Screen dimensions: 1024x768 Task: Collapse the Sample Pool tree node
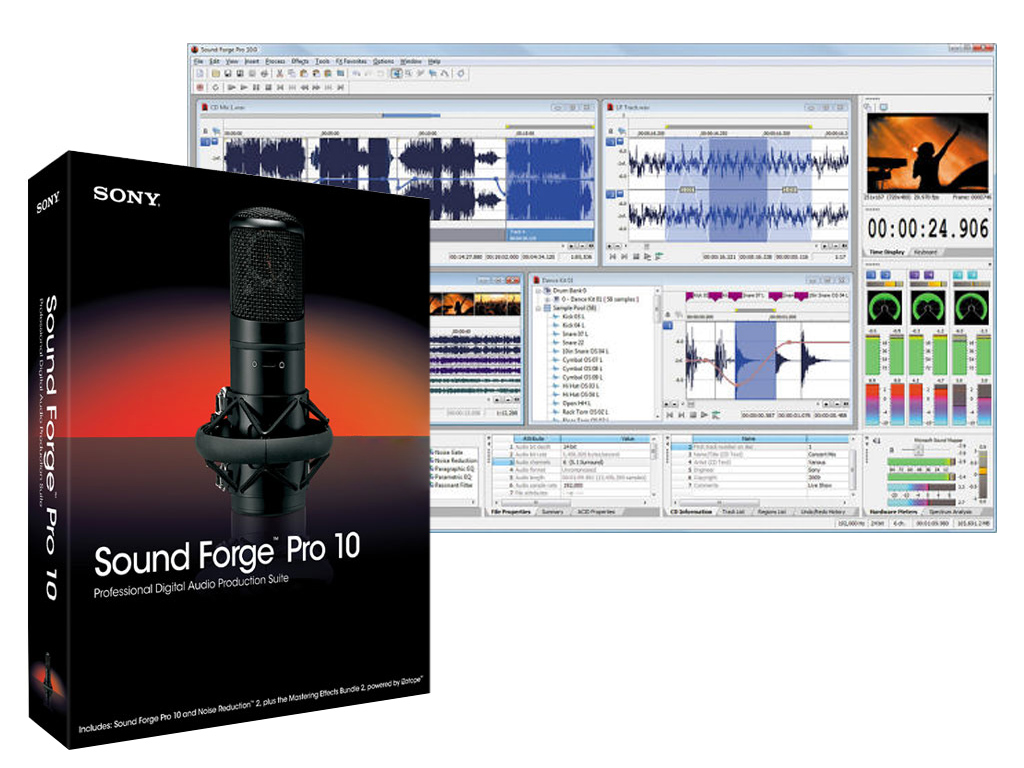(539, 310)
